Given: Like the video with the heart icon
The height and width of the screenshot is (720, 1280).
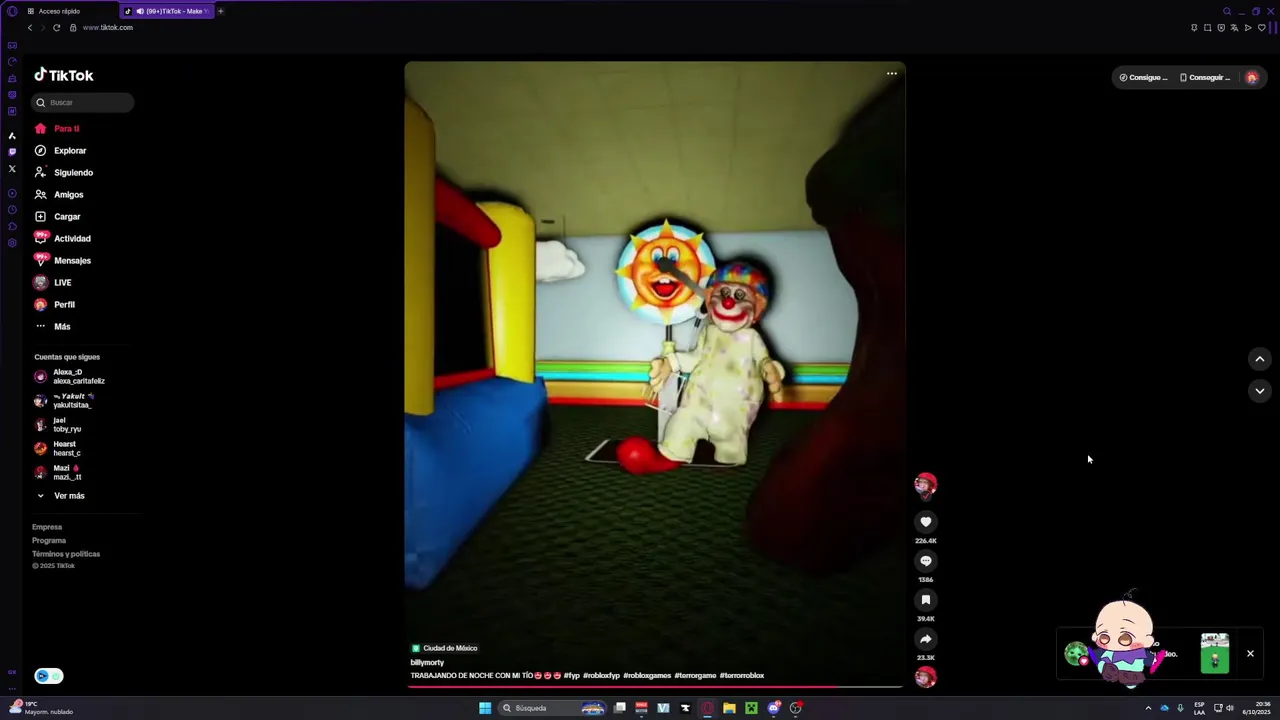Looking at the screenshot, I should 926,522.
